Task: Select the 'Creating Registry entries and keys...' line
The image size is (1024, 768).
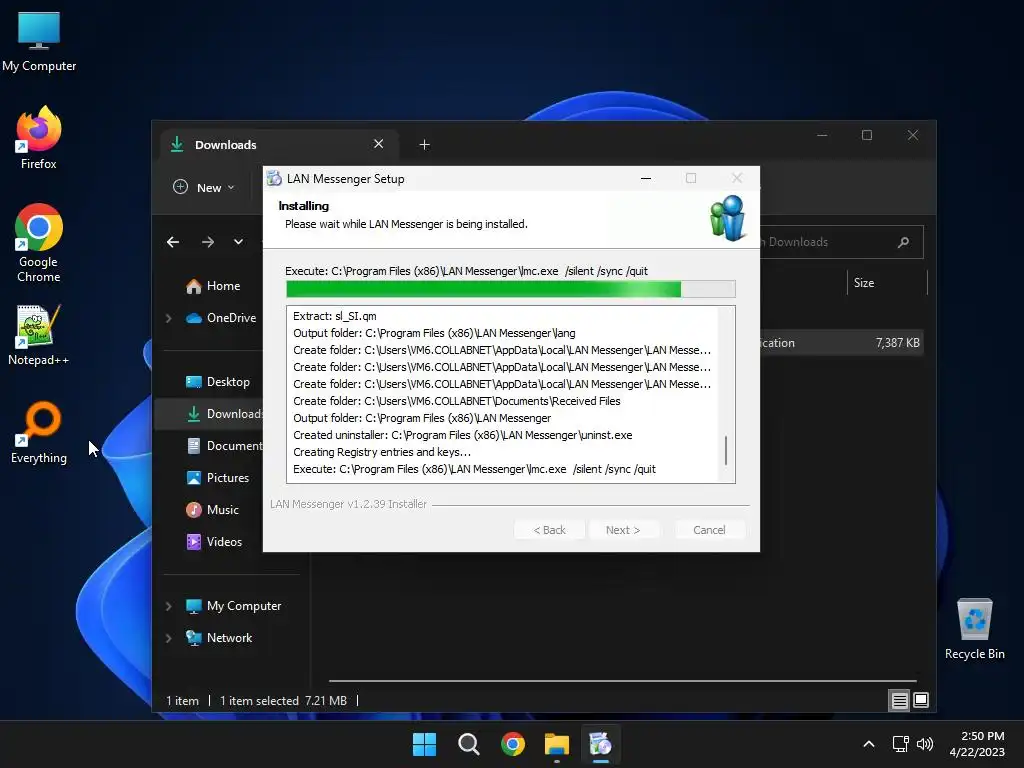Action: 382,452
